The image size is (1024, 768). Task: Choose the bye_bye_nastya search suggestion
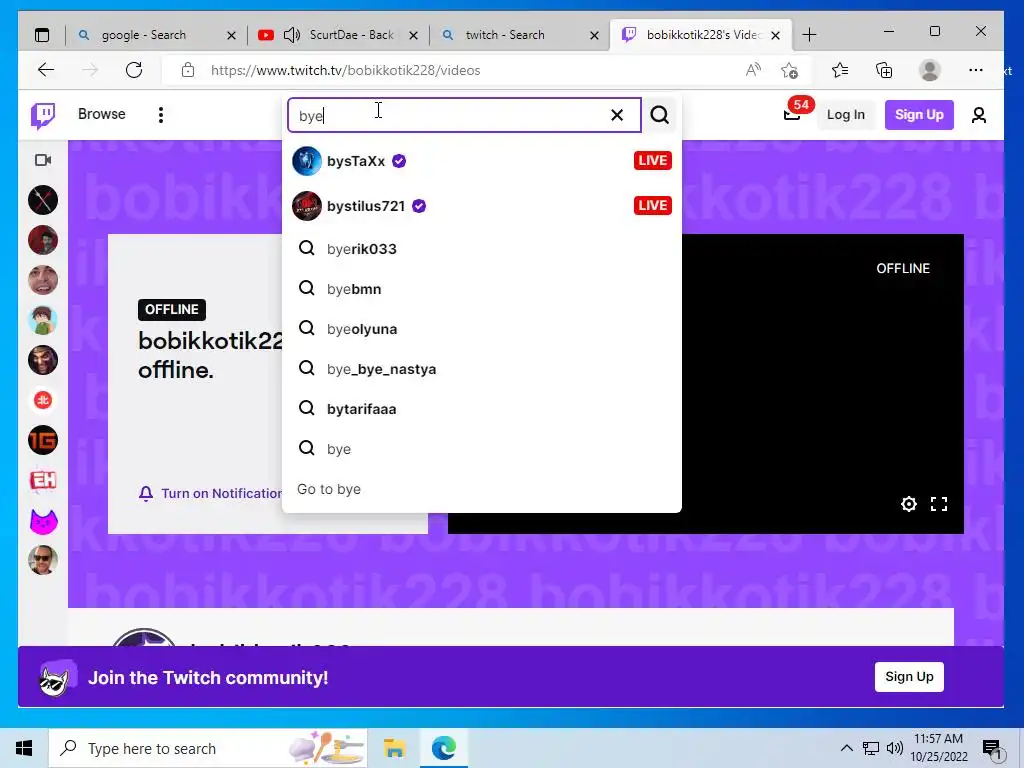point(482,368)
